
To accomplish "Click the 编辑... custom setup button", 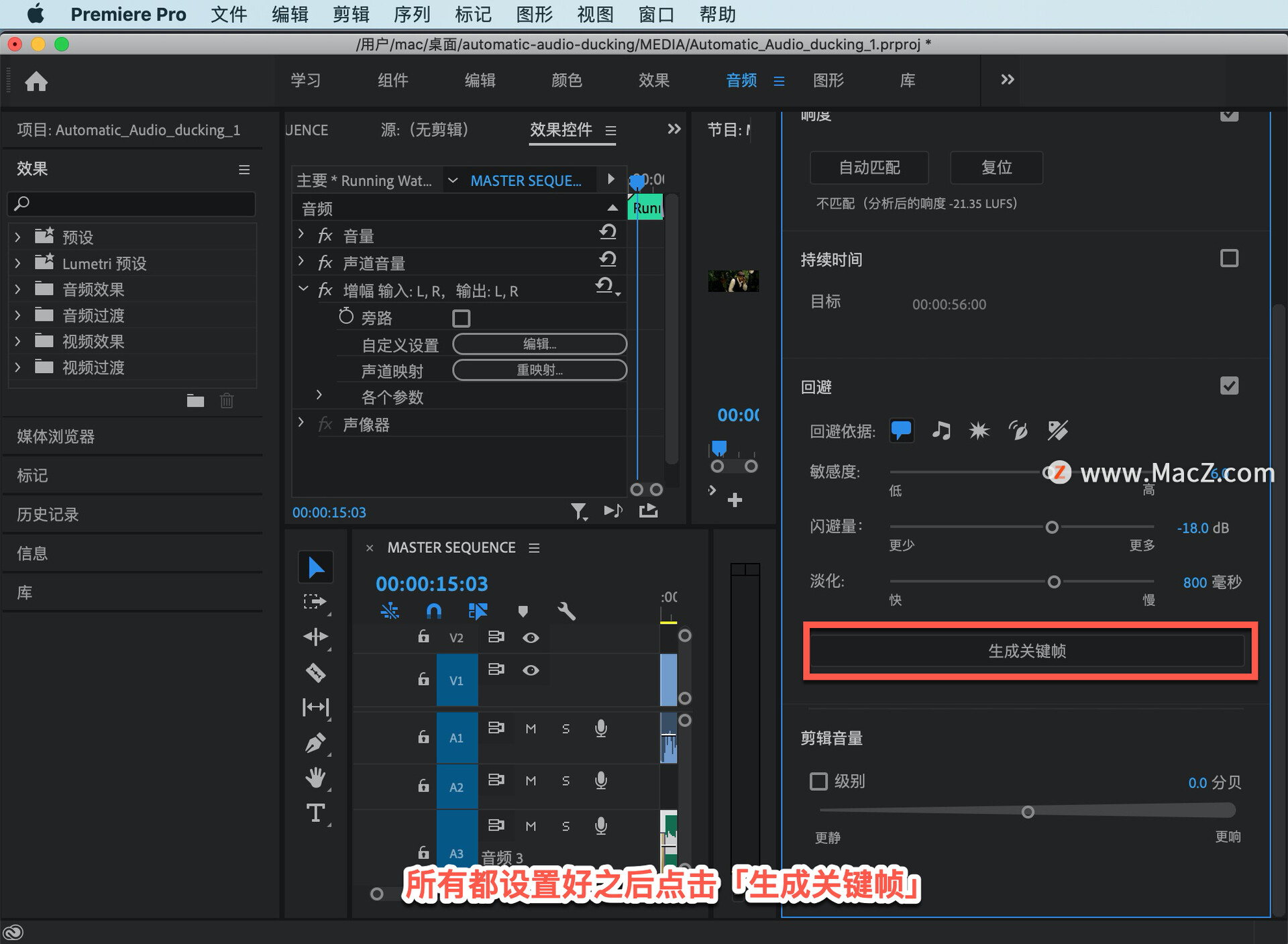I will click(539, 344).
